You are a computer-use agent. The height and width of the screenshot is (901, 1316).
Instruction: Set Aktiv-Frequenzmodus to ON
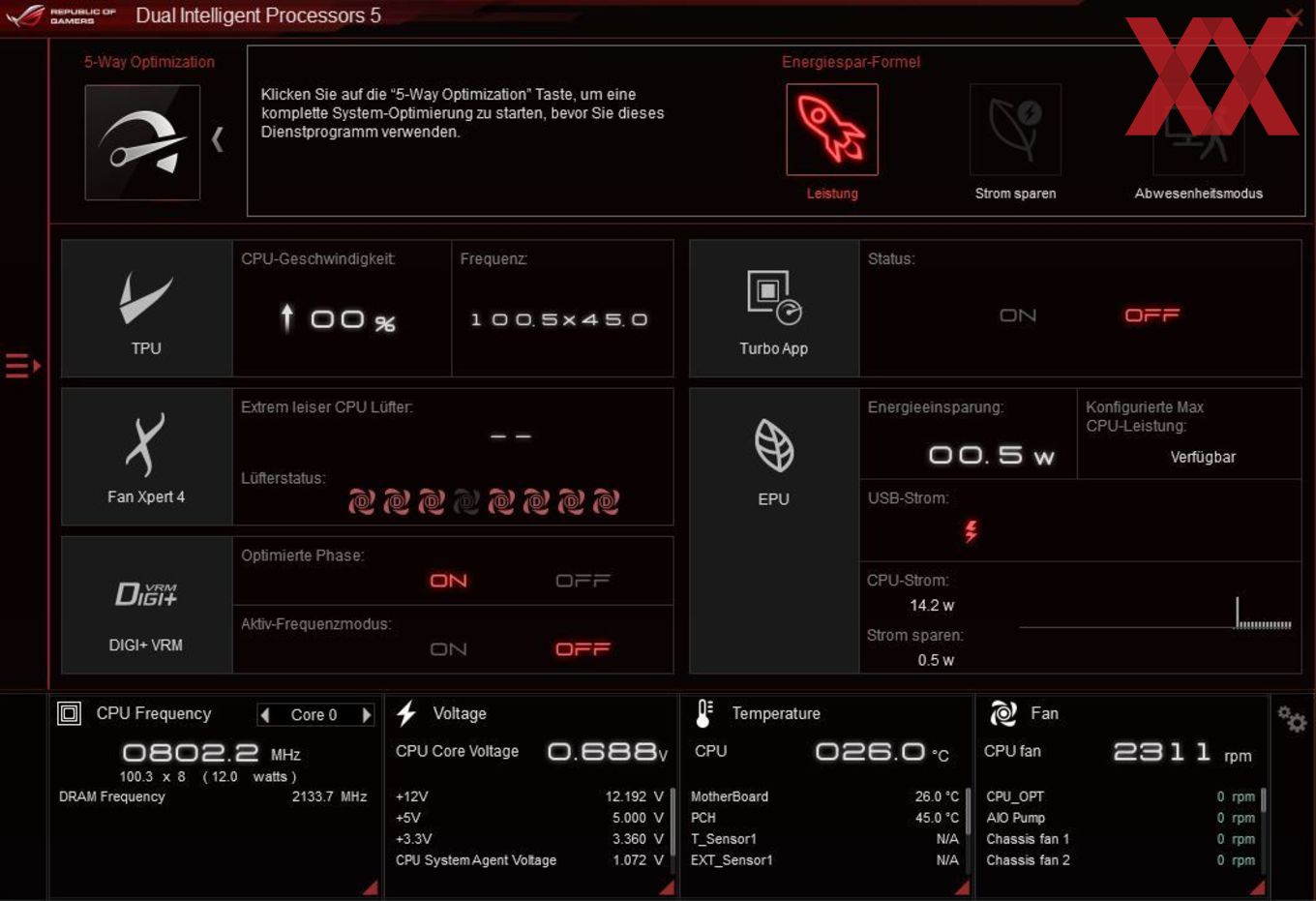click(448, 649)
